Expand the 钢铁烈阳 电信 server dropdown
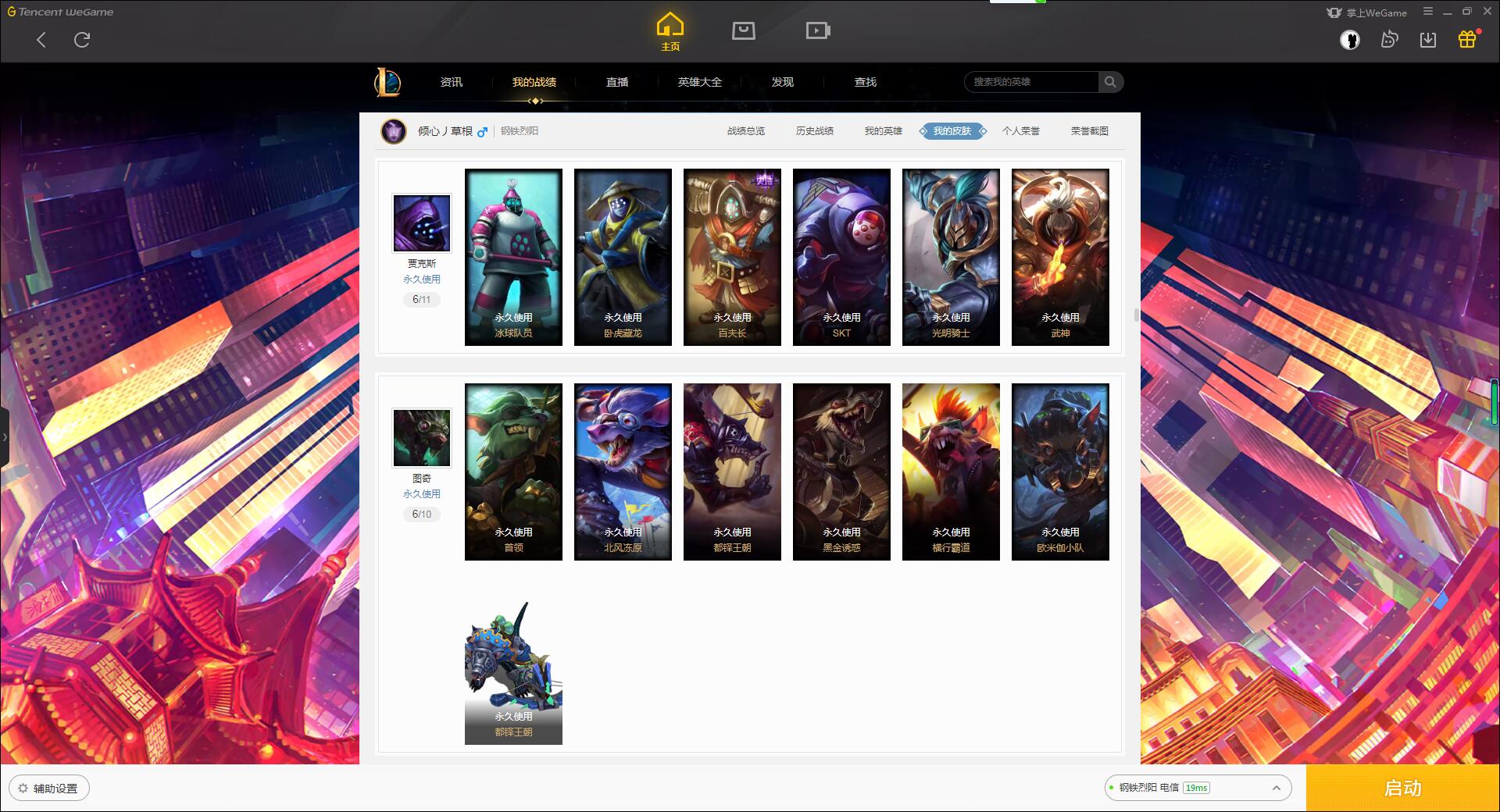The image size is (1500, 812). coord(1198,788)
